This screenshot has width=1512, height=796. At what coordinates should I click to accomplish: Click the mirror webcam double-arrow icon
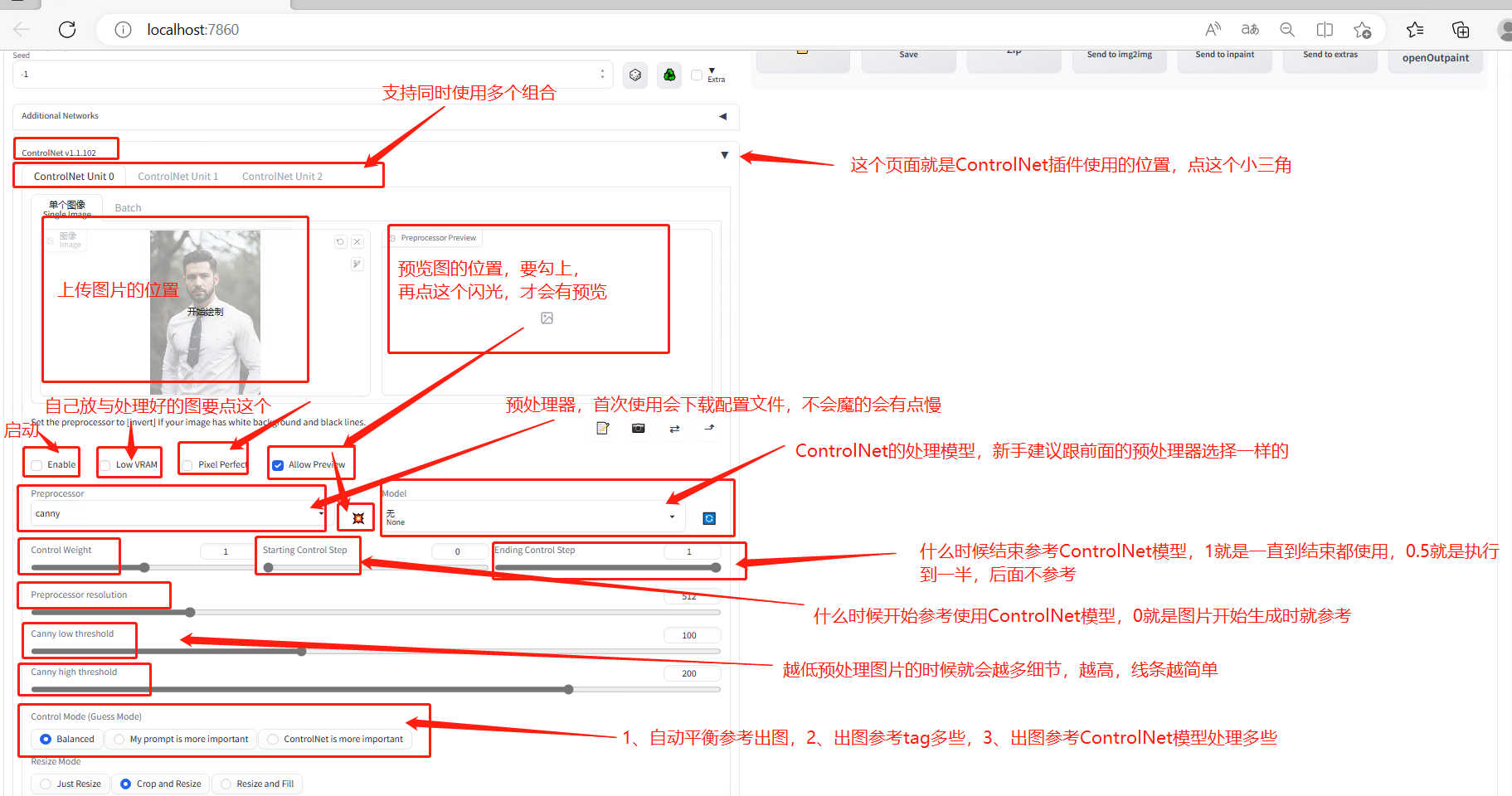(674, 429)
